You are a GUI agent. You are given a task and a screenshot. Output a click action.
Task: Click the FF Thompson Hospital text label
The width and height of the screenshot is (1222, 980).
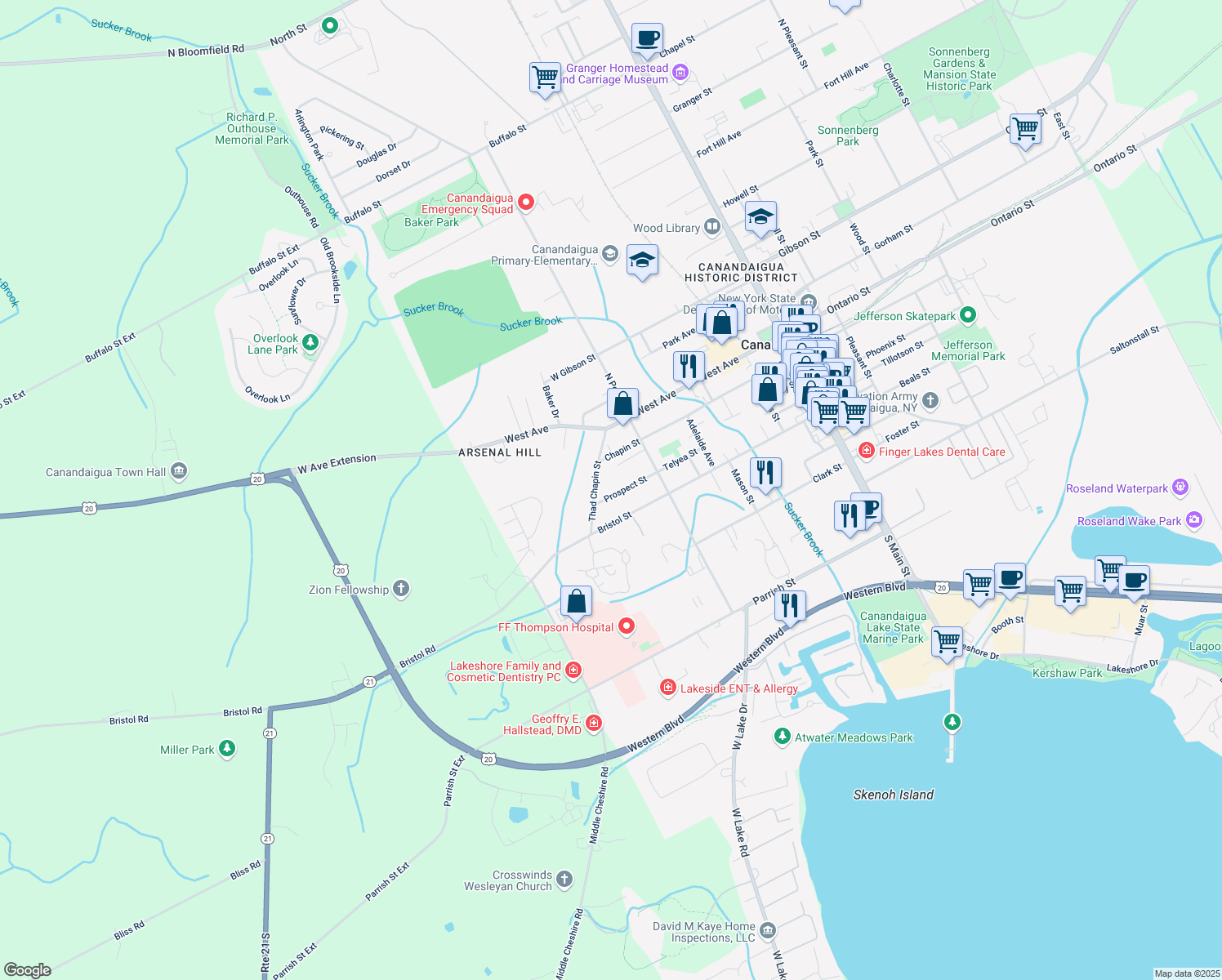(x=555, y=627)
